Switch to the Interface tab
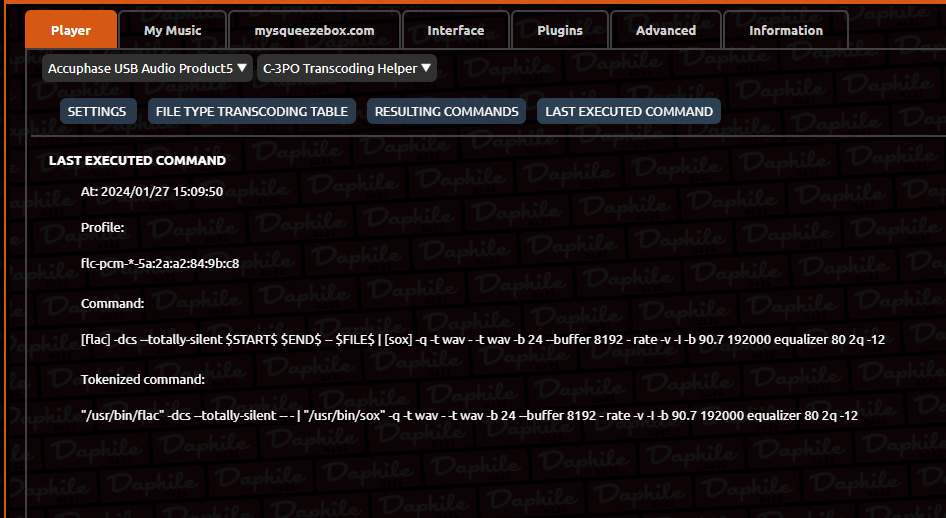This screenshot has height=518, width=946. 456,30
